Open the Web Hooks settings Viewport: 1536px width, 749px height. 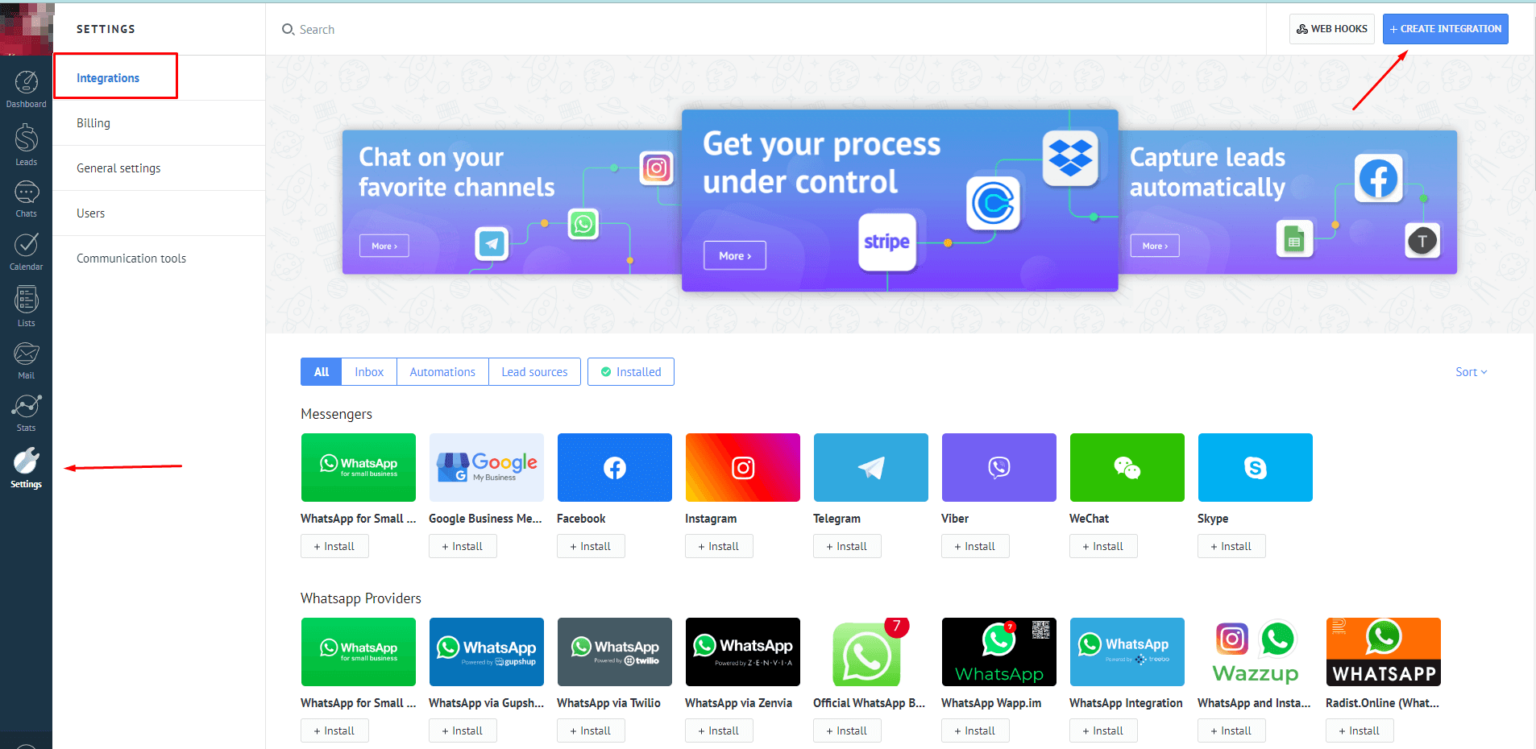(x=1331, y=29)
